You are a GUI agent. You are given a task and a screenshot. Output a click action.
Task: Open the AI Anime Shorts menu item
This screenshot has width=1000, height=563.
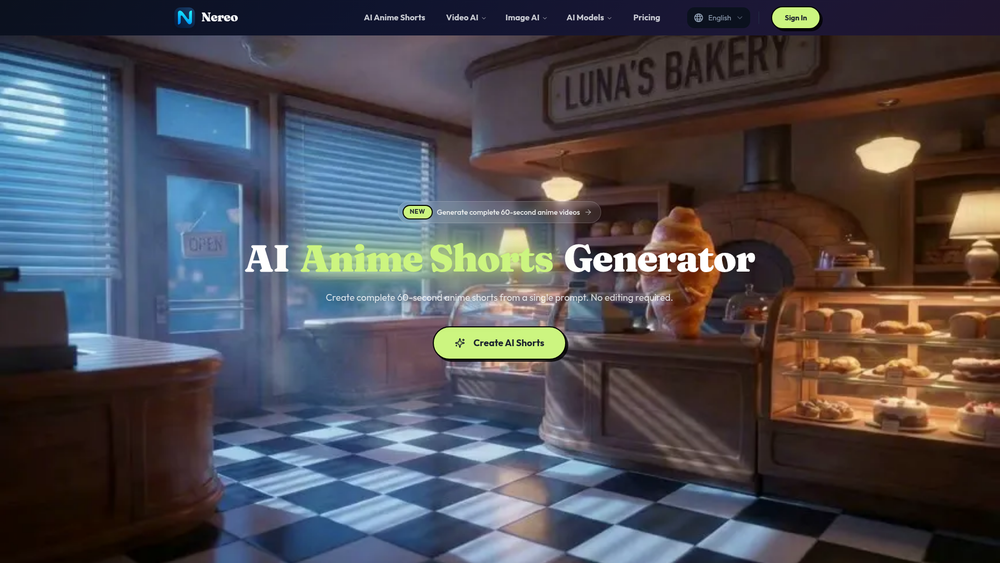pos(394,18)
